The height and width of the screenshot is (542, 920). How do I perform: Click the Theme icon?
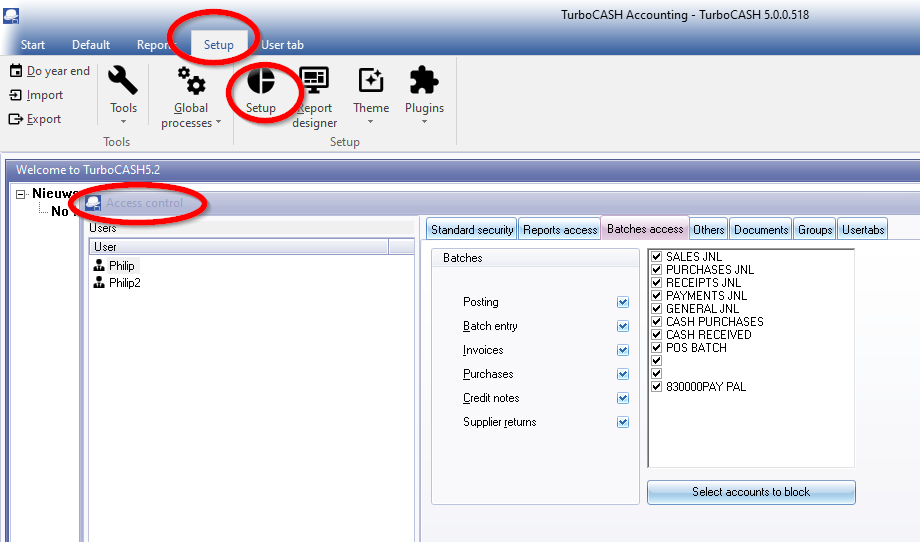pos(371,82)
